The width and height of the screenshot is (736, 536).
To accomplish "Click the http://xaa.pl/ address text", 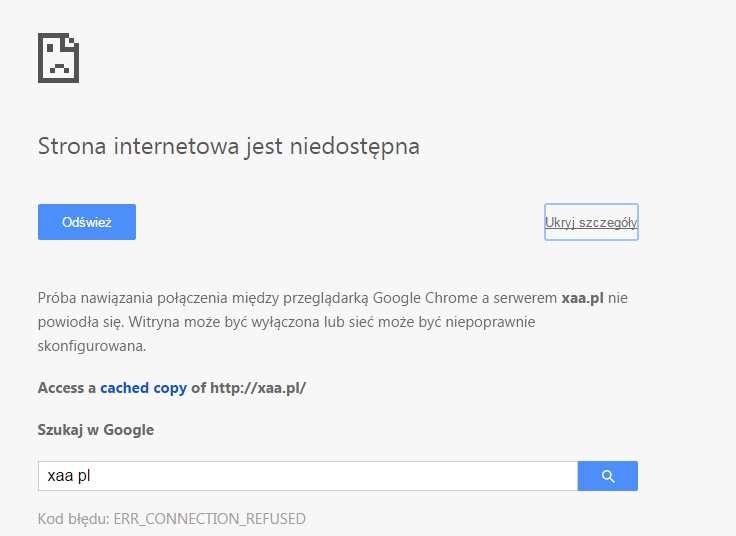I will [258, 388].
